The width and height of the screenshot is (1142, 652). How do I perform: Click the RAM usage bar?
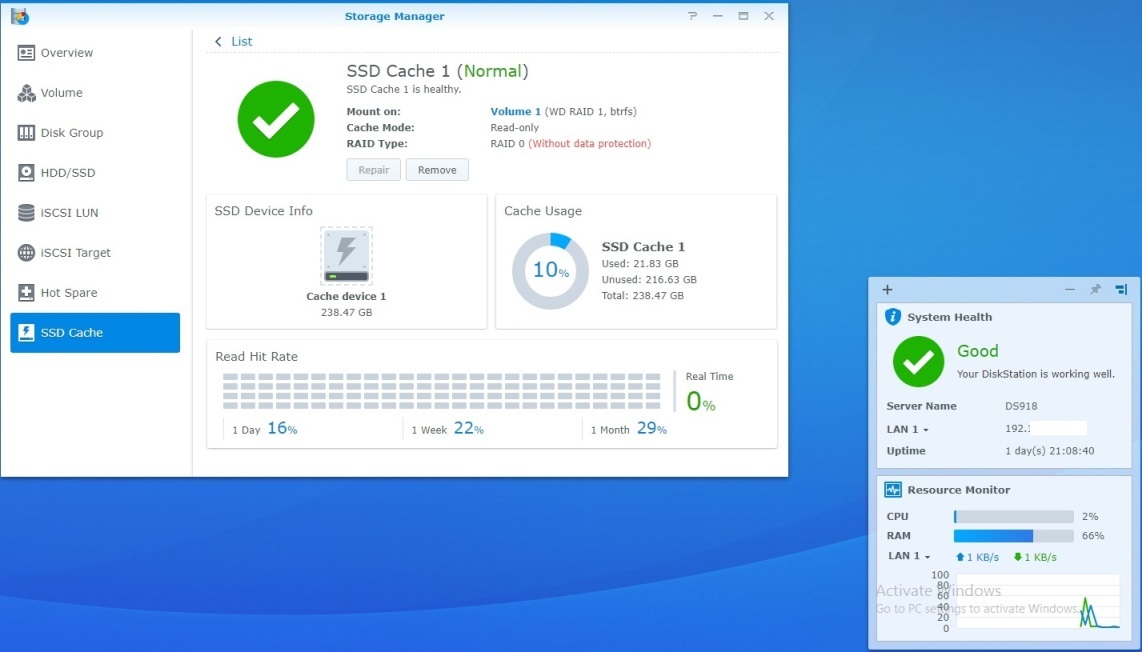(1014, 535)
